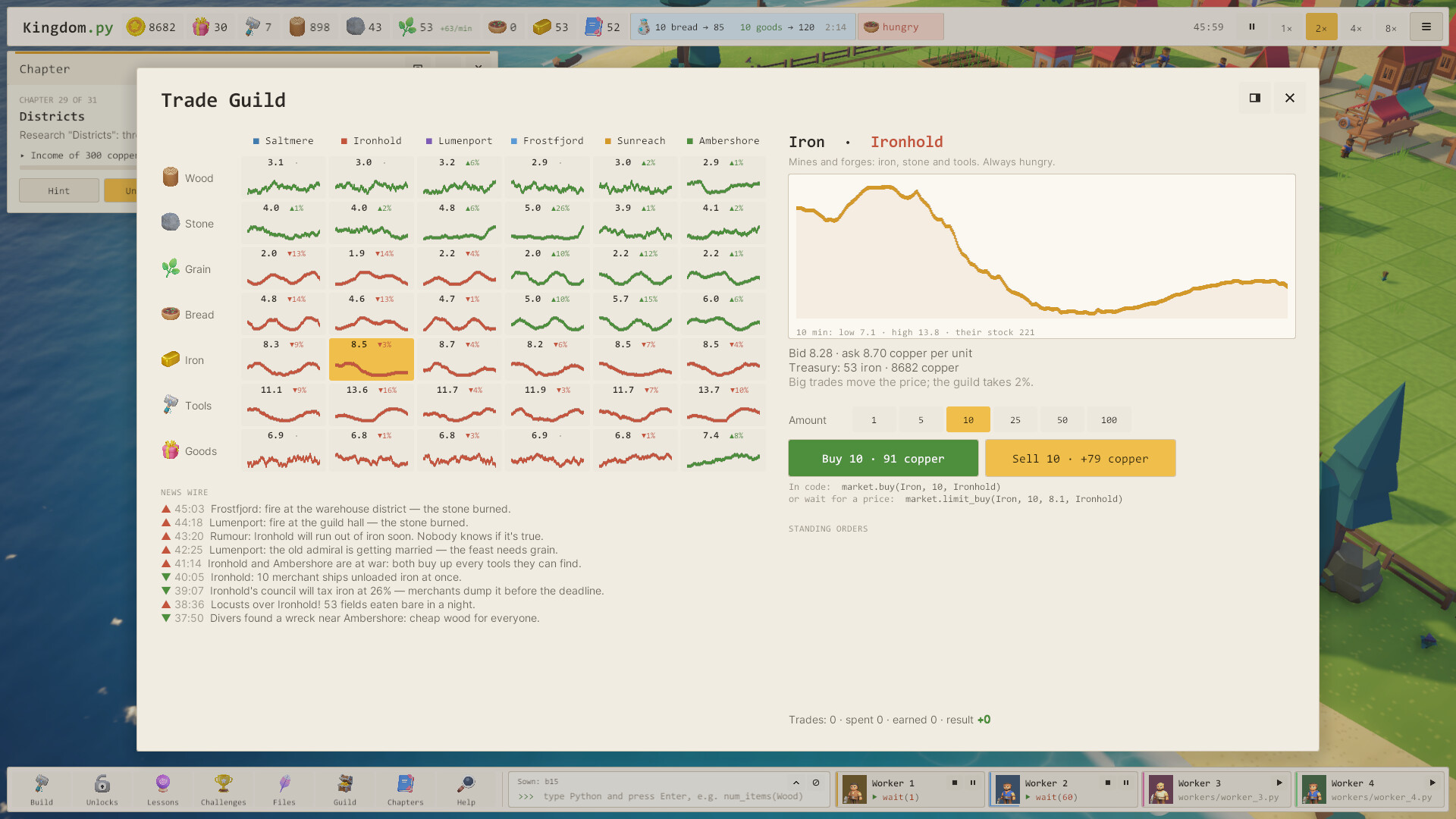1456x819 pixels.
Task: Select the Lumenport city column header
Action: click(x=459, y=141)
